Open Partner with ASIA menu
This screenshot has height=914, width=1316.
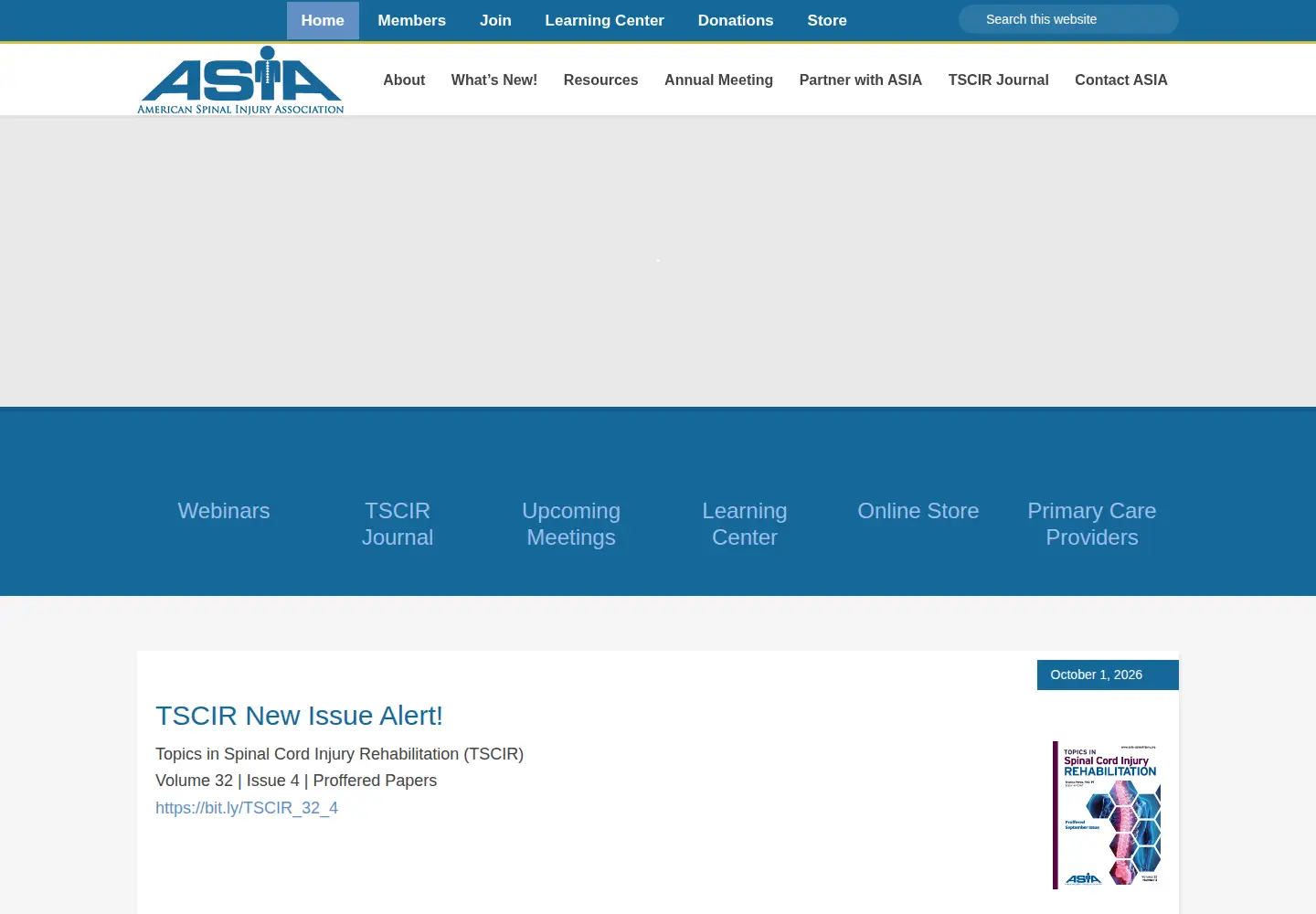[x=861, y=80]
